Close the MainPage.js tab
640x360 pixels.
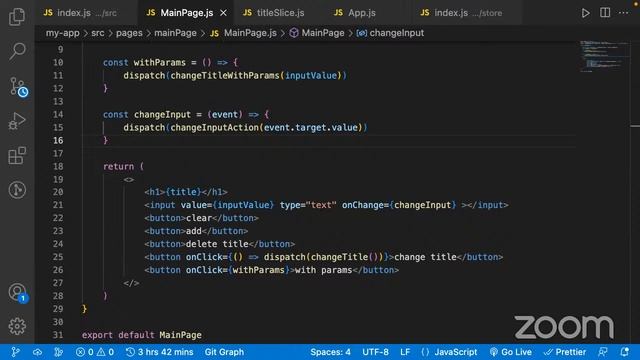(x=223, y=13)
